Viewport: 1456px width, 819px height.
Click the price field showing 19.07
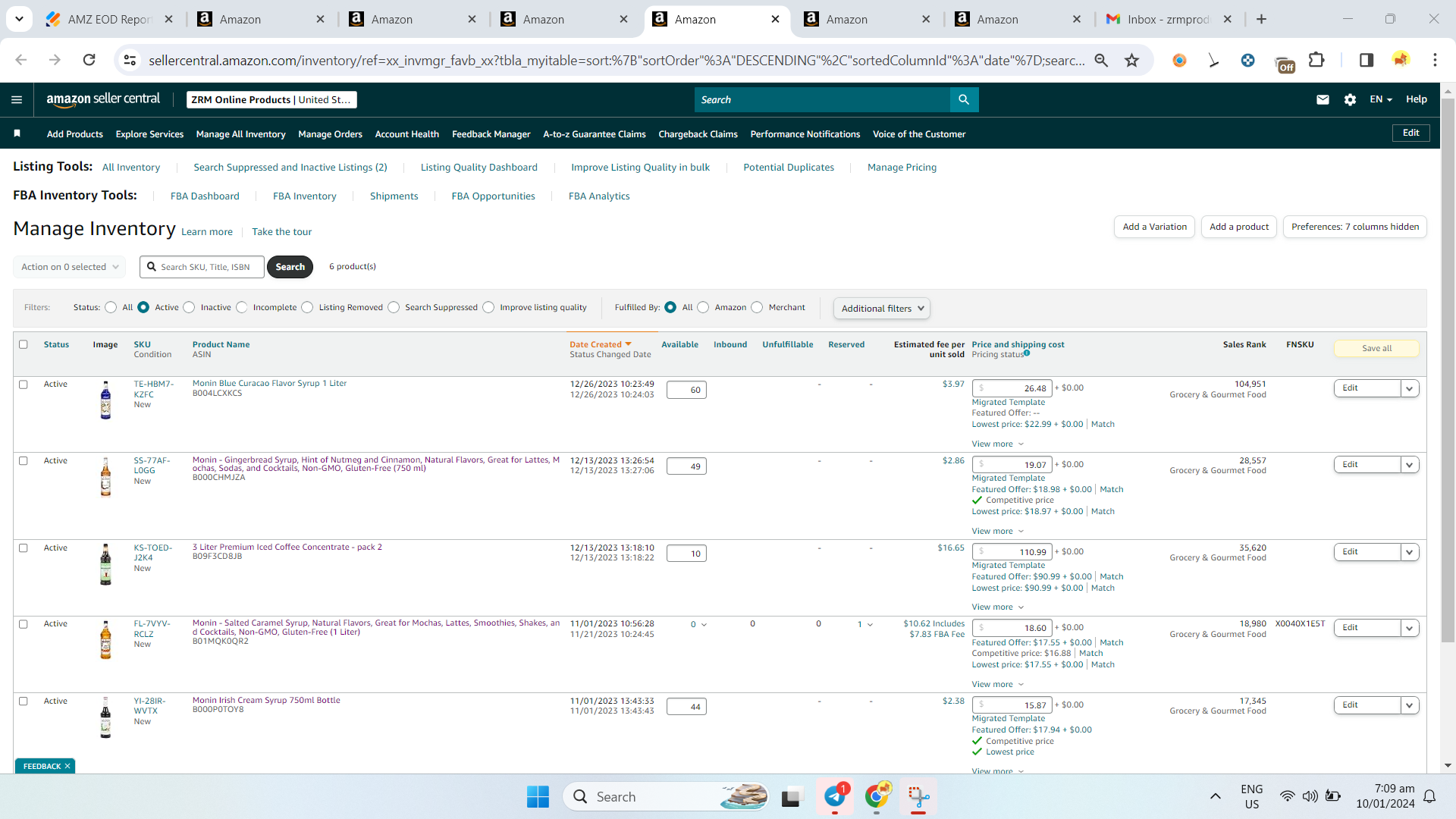coord(1012,465)
